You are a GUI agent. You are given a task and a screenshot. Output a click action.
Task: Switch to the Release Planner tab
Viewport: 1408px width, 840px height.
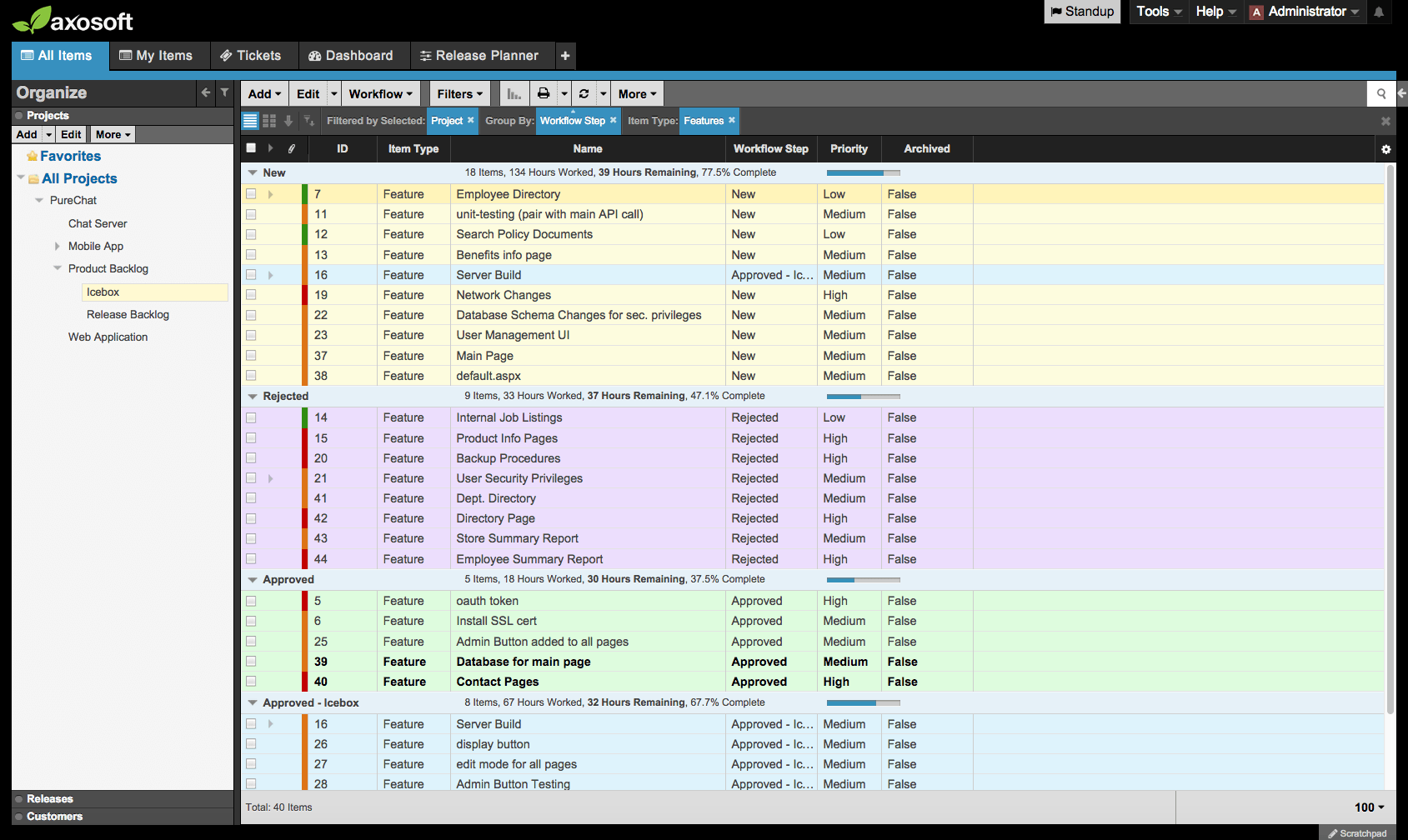coord(479,56)
